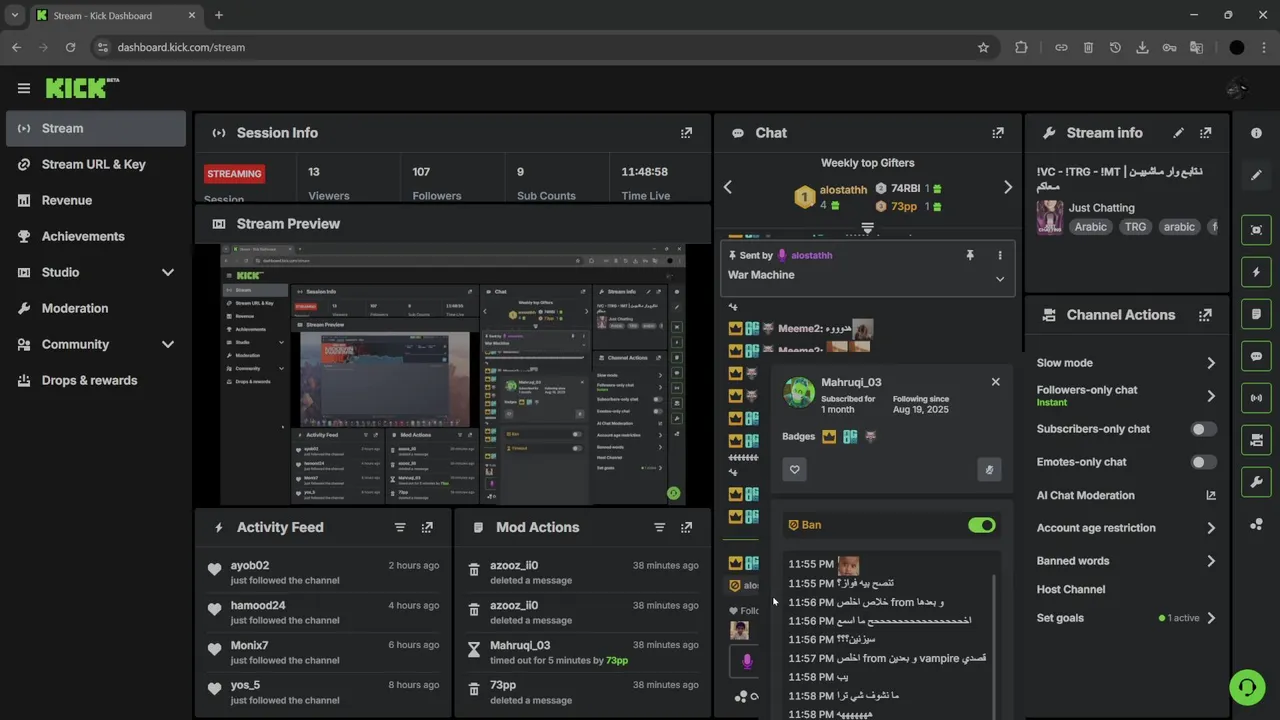Enable Emotes-only chat toggle
1280x720 pixels.
tap(1204, 462)
